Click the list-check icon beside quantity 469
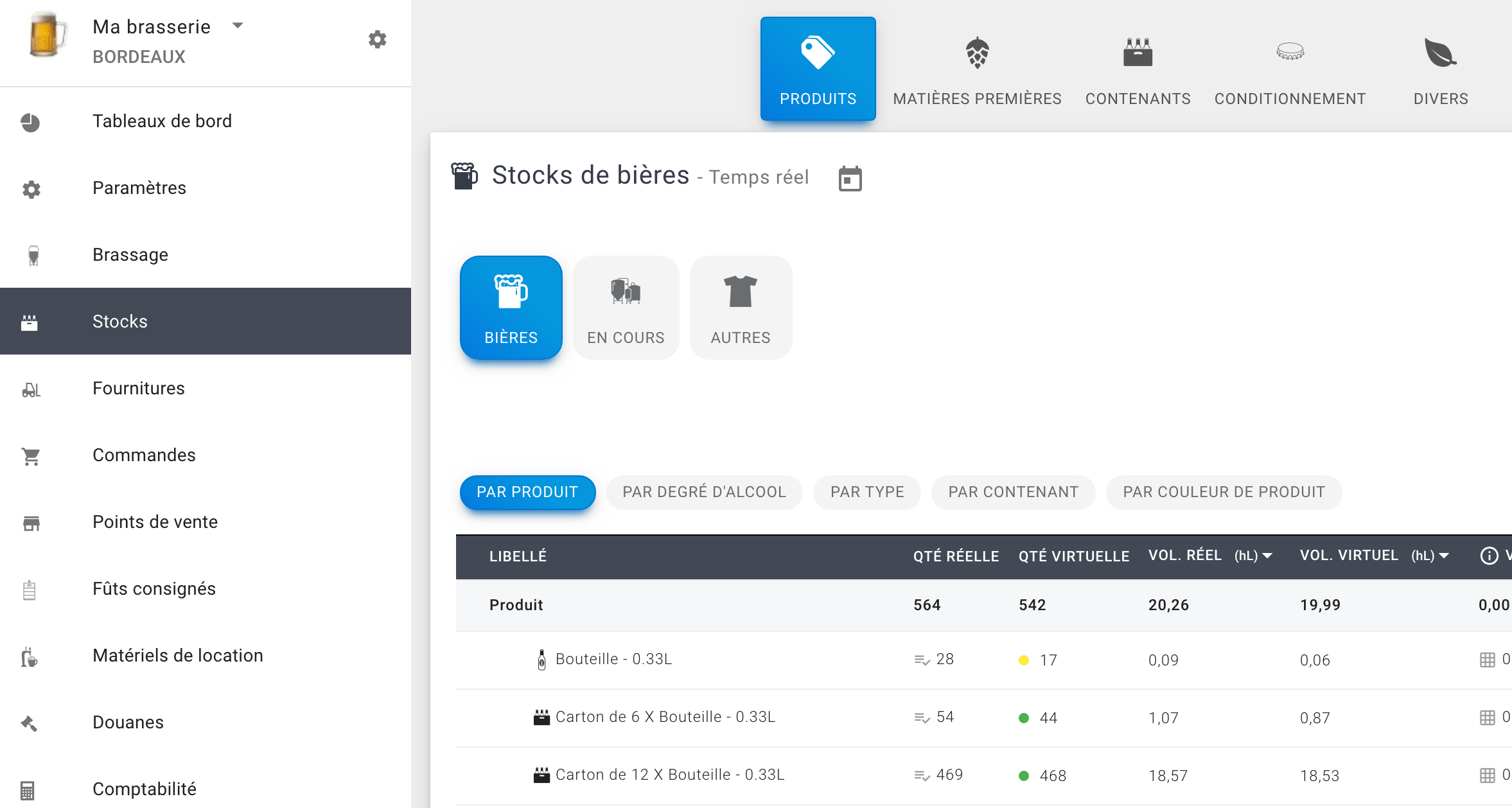The height and width of the screenshot is (808, 1512). [x=922, y=776]
